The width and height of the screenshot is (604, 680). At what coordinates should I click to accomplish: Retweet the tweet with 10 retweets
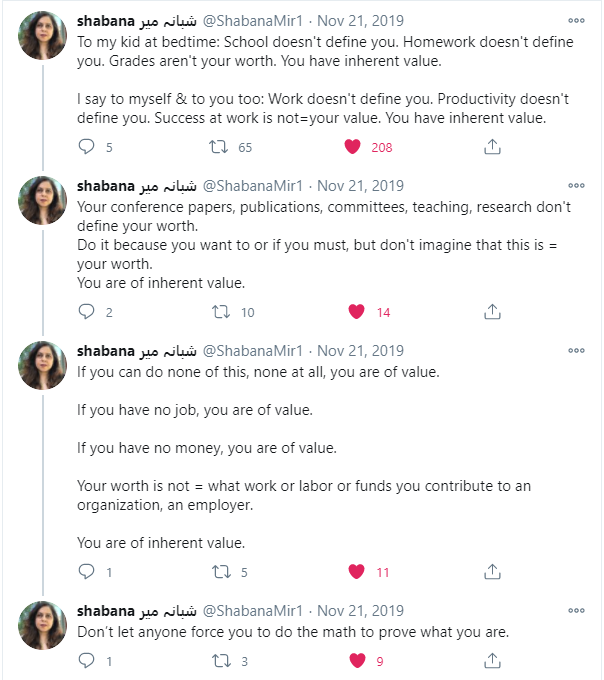click(x=220, y=312)
